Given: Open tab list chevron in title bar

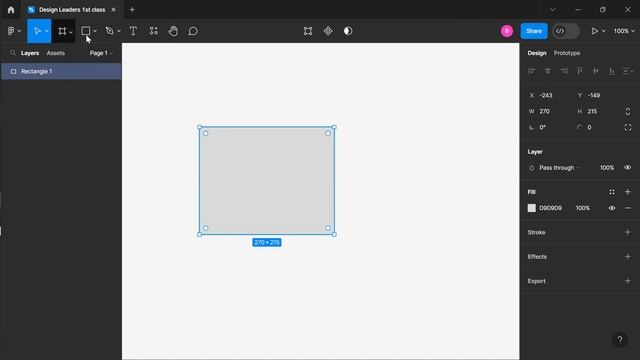Looking at the screenshot, I should [553, 10].
